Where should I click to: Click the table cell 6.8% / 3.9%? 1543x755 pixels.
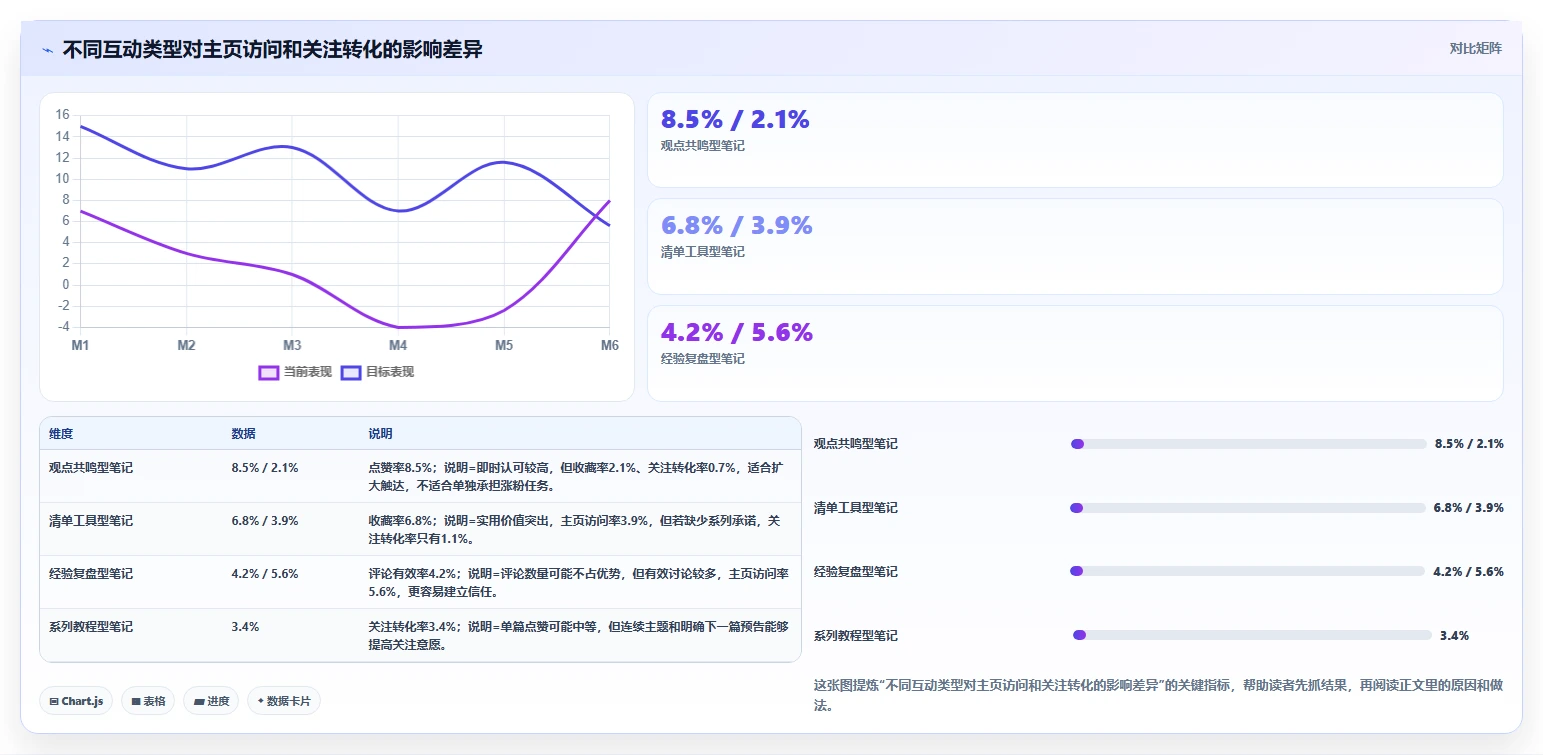(264, 520)
